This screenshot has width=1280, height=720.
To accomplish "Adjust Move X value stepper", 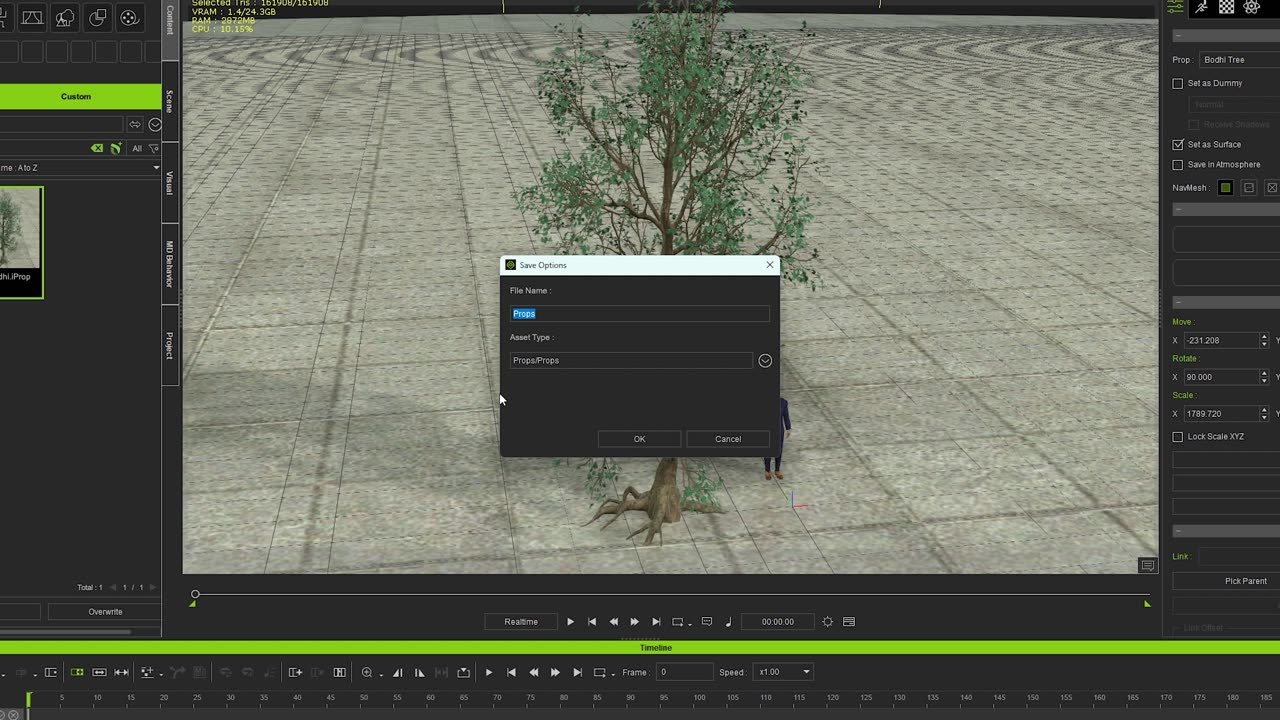I will tap(1264, 341).
